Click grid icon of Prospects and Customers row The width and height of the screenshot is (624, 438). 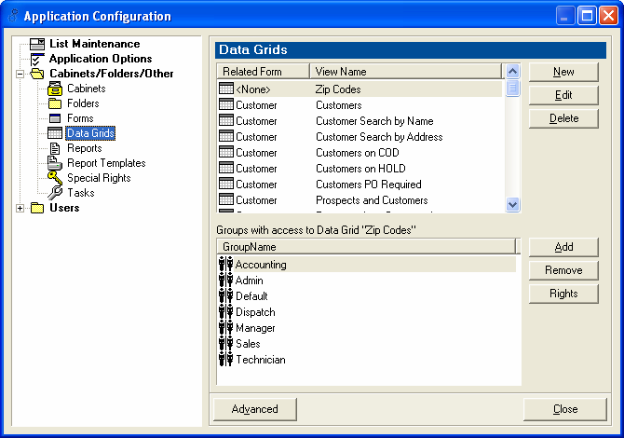(226, 200)
